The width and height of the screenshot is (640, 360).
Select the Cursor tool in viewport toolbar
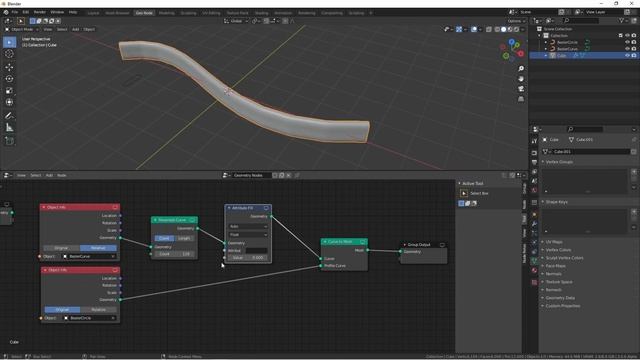click(x=9, y=54)
